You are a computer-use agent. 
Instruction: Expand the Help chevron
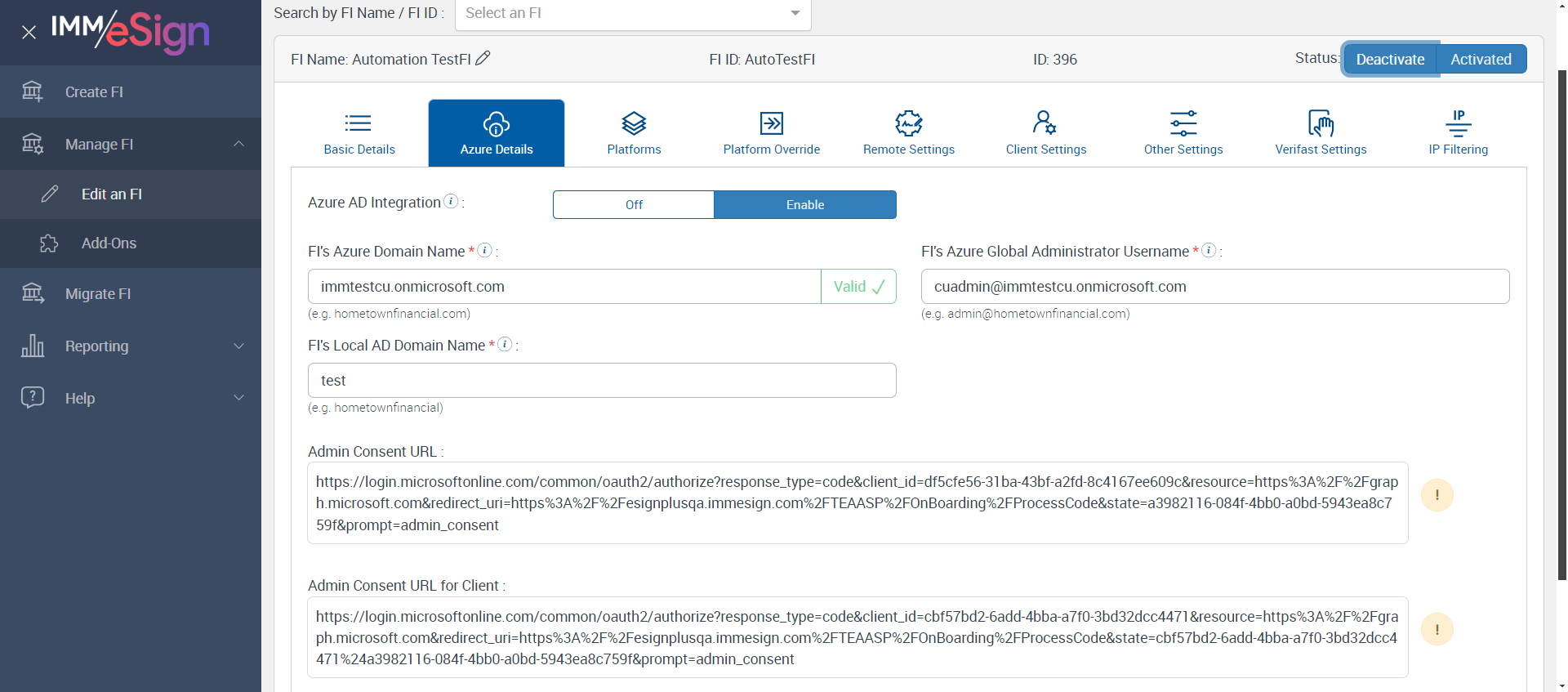coord(238,398)
